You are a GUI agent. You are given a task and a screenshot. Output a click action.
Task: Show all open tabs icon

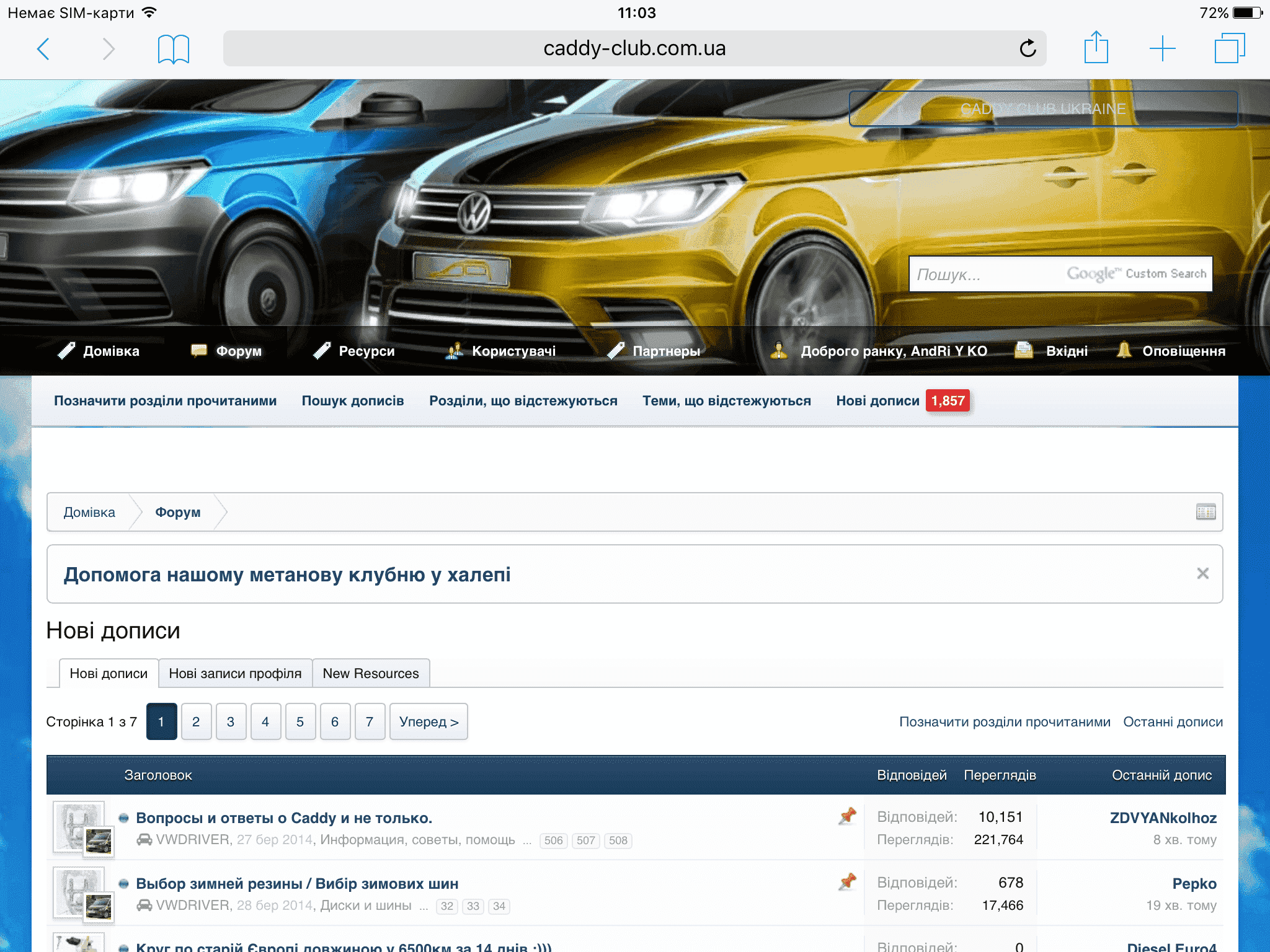[1229, 48]
